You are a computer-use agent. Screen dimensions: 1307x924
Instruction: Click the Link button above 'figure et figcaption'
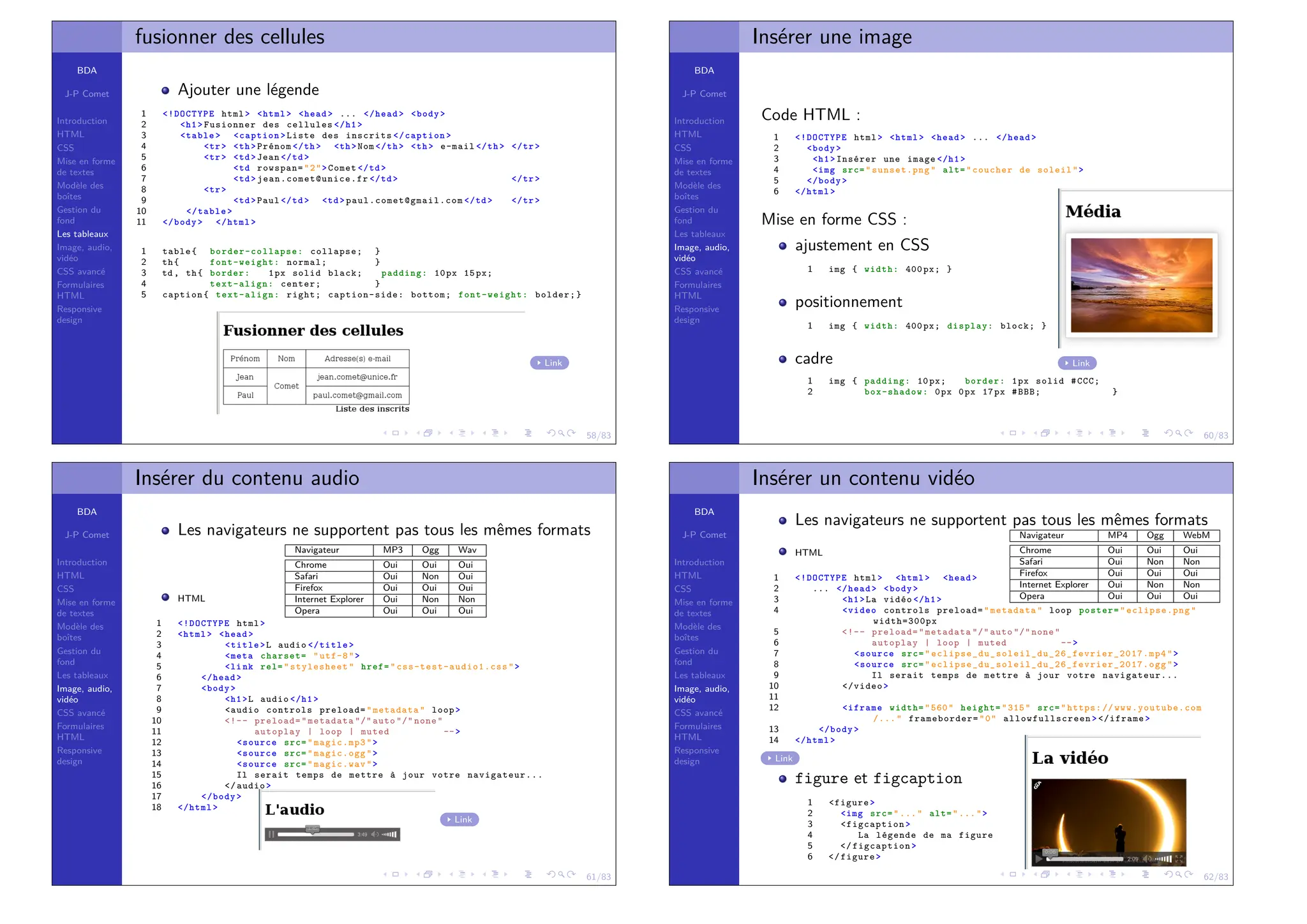point(780,758)
